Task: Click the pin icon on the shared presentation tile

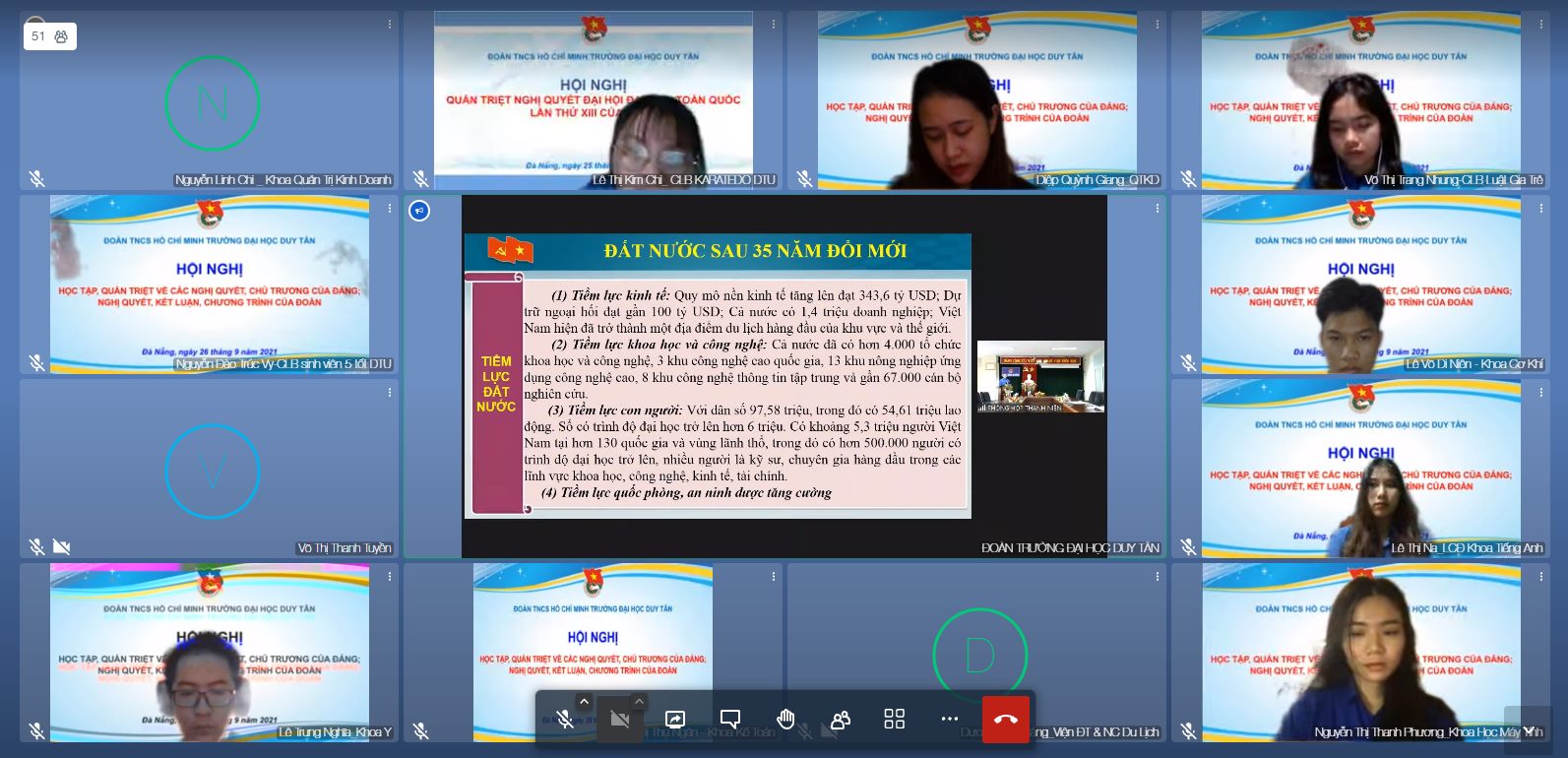Action: tap(419, 211)
